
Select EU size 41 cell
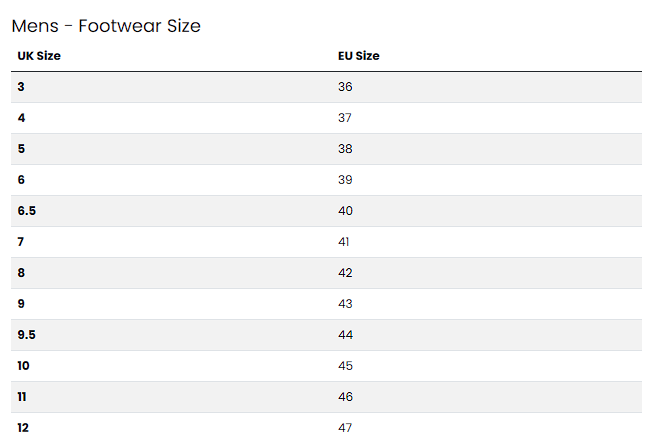tap(345, 242)
